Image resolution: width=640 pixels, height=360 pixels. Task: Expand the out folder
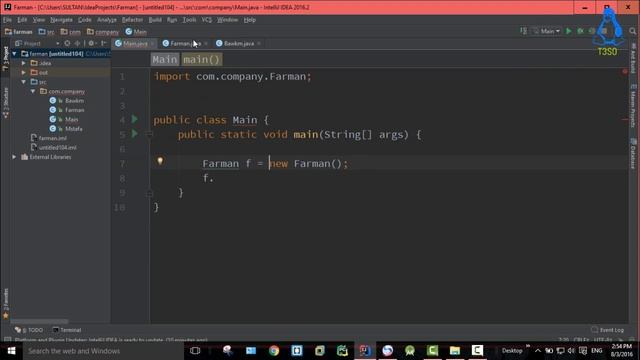point(24,73)
